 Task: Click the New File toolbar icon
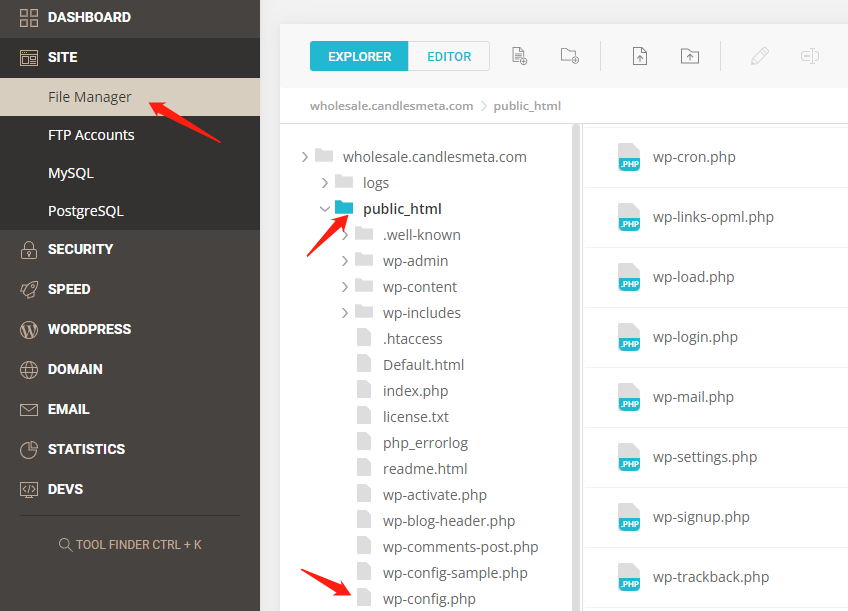(x=519, y=56)
